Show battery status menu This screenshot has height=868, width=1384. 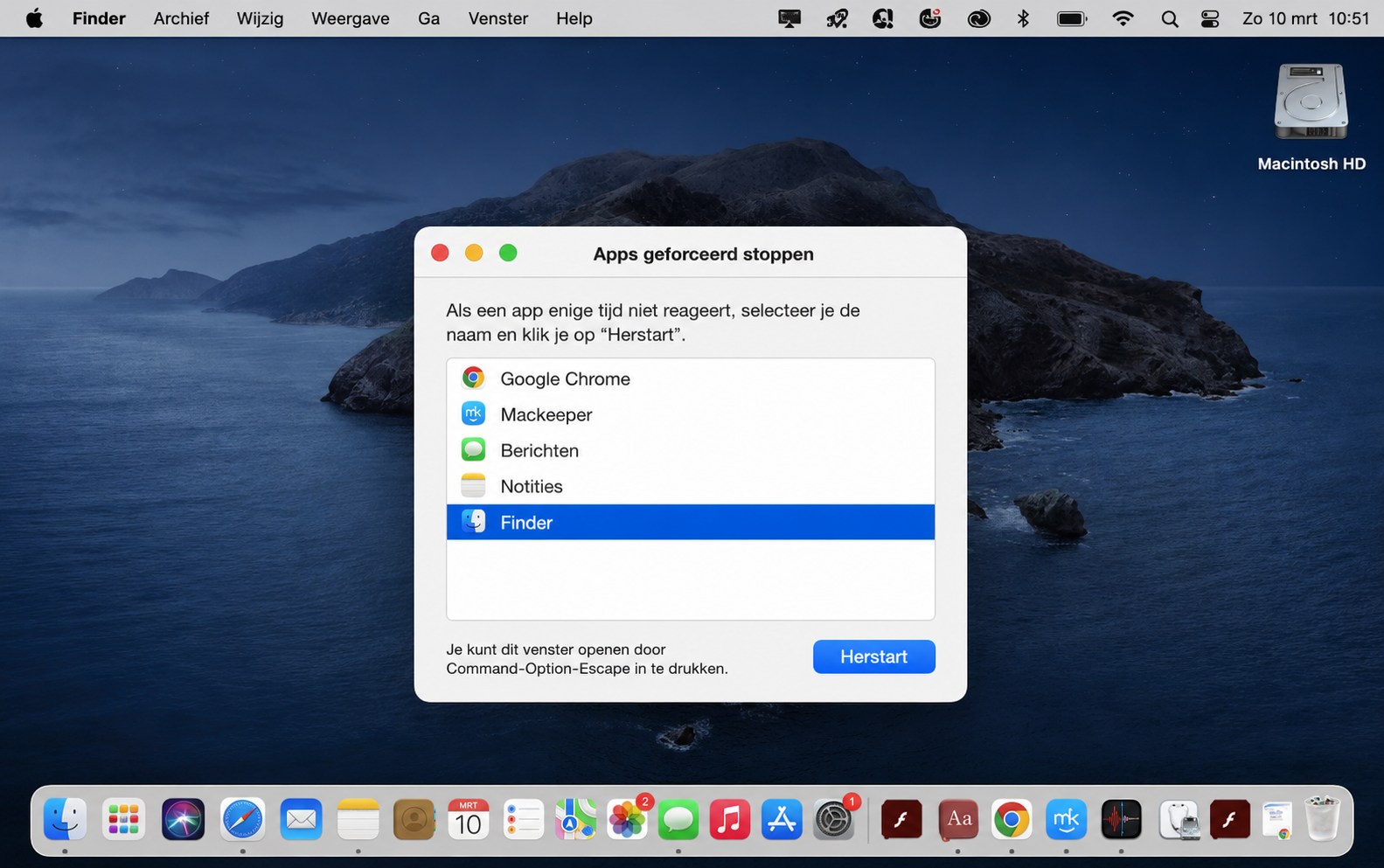point(1072,18)
